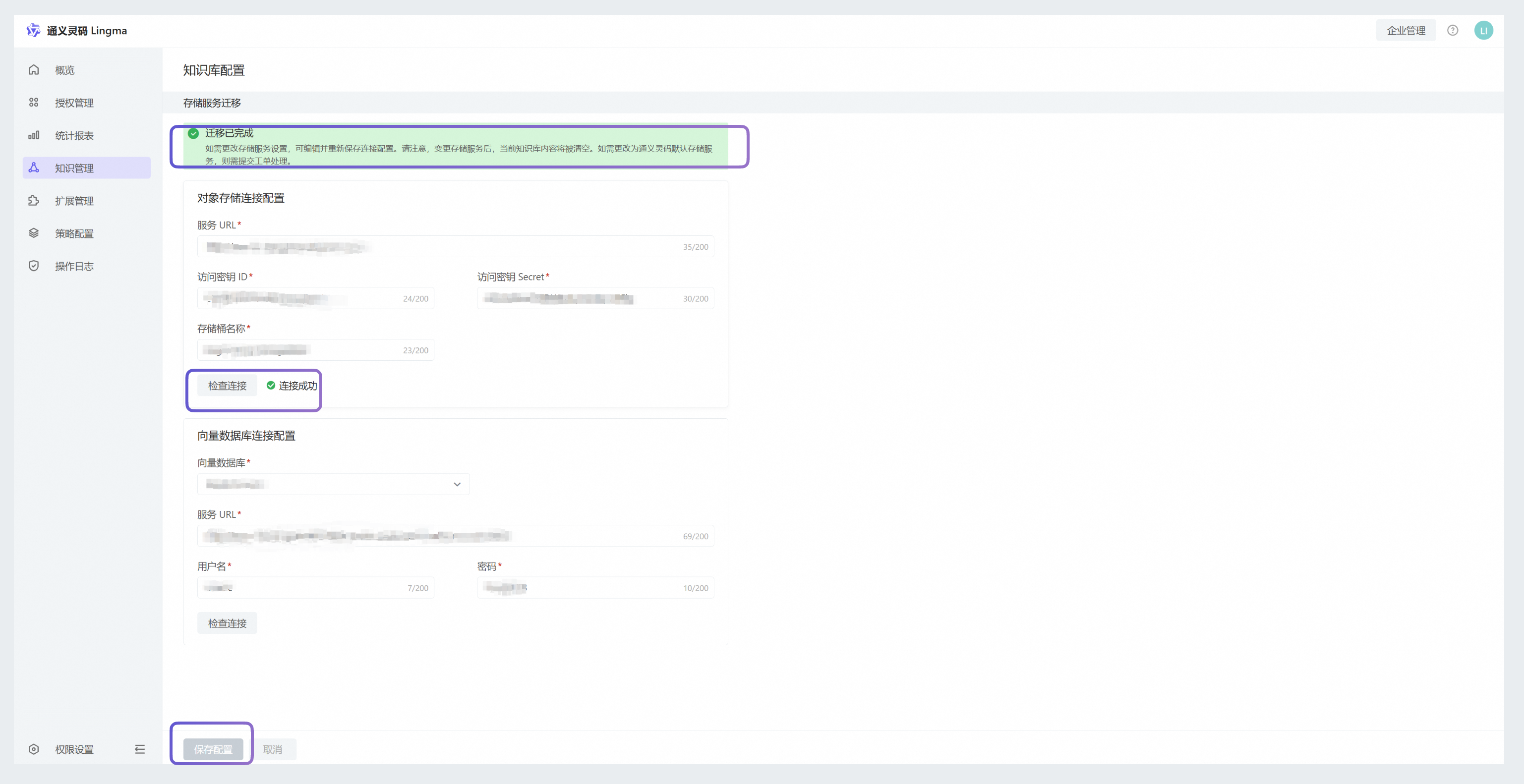This screenshot has height=784, width=1524.
Task: Click the 对象存储连接配置 heading
Action: point(241,198)
